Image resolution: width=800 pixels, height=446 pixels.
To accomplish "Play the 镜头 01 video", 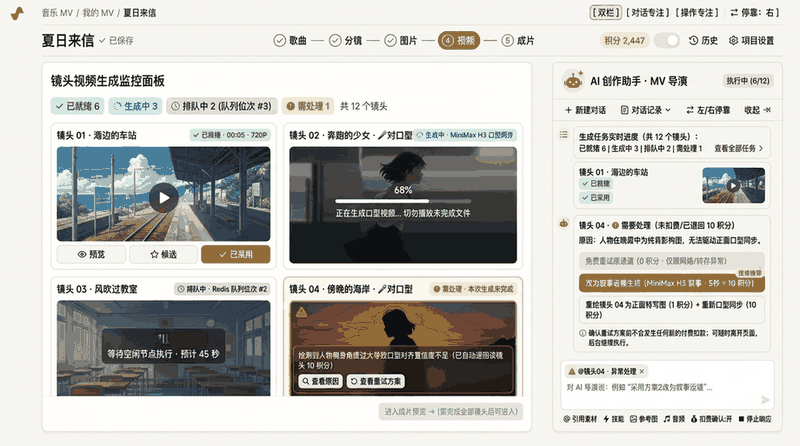I will coord(163,197).
